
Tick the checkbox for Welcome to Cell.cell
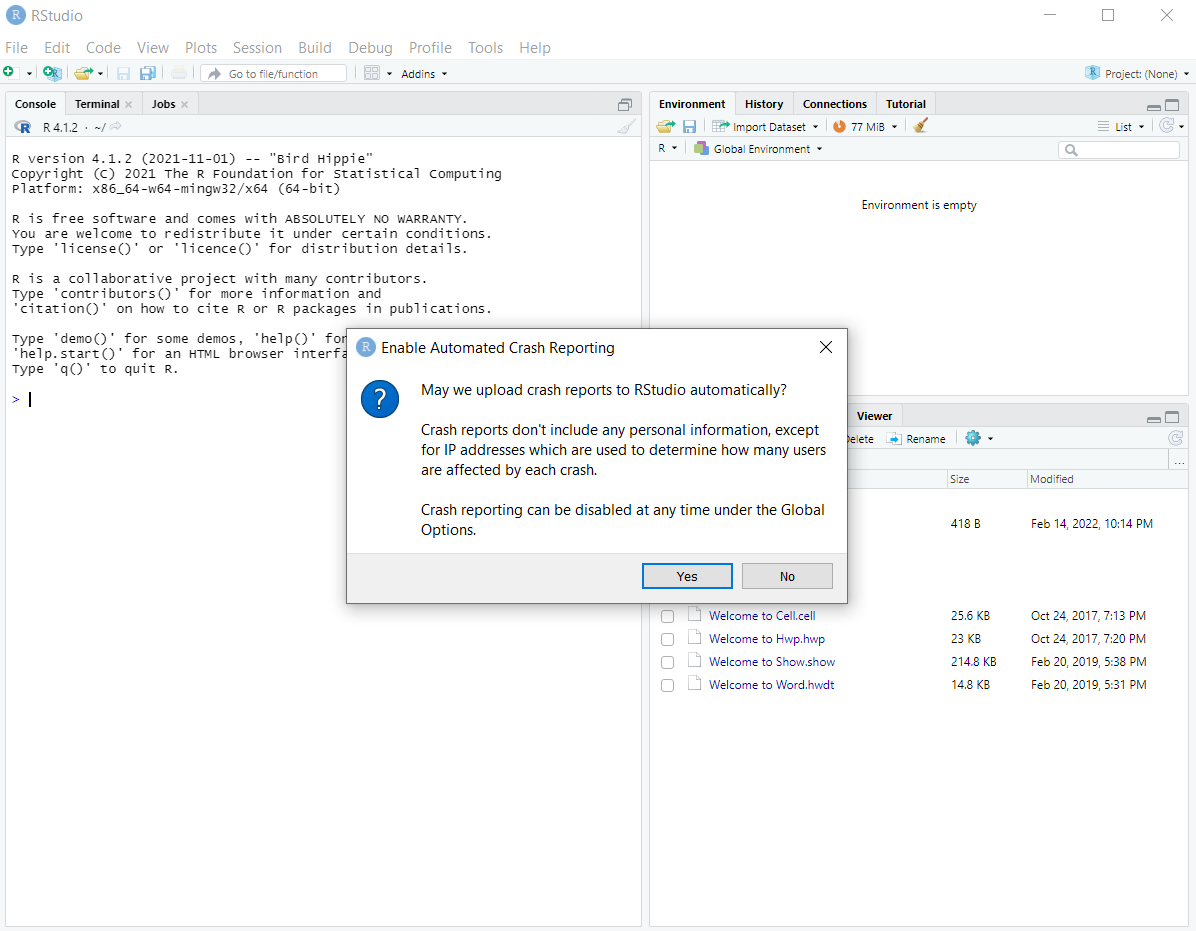click(667, 616)
